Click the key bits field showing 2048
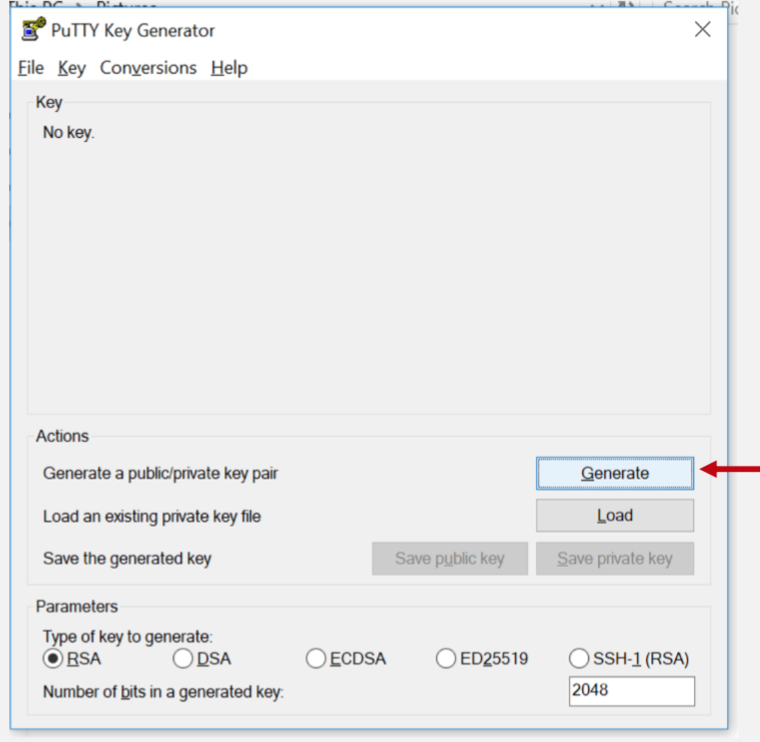Screen dimensions: 760x742 point(630,691)
